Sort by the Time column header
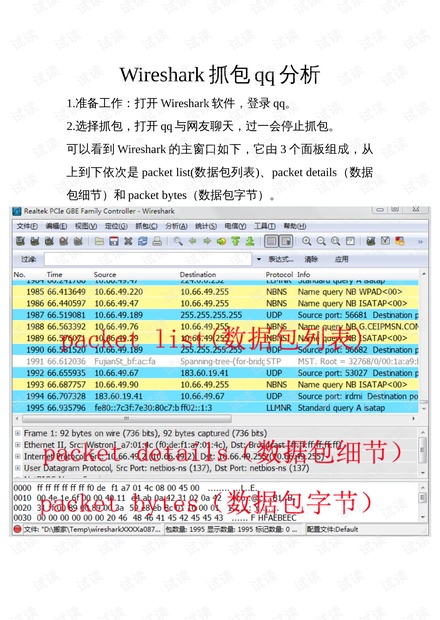The image size is (440, 620). (54, 274)
